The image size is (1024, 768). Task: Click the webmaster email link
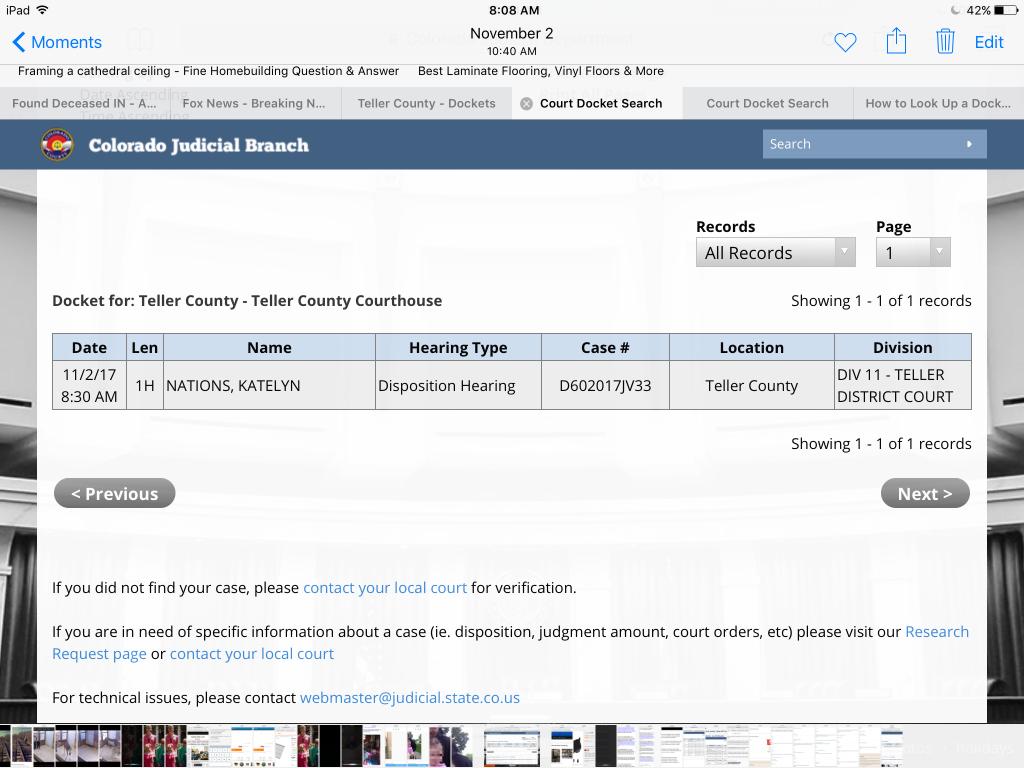[409, 698]
